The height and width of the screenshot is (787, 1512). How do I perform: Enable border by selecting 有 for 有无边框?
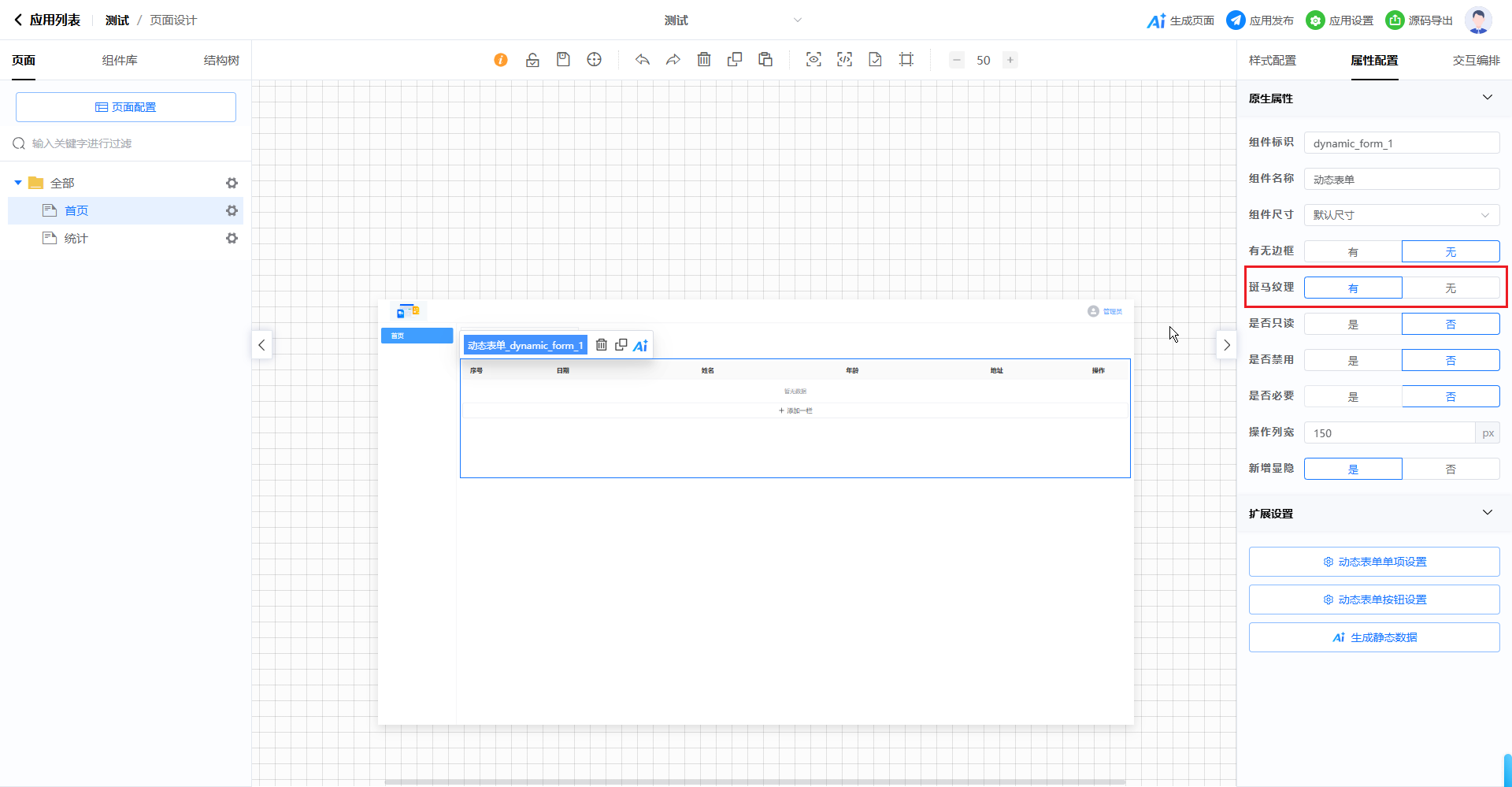coord(1353,252)
